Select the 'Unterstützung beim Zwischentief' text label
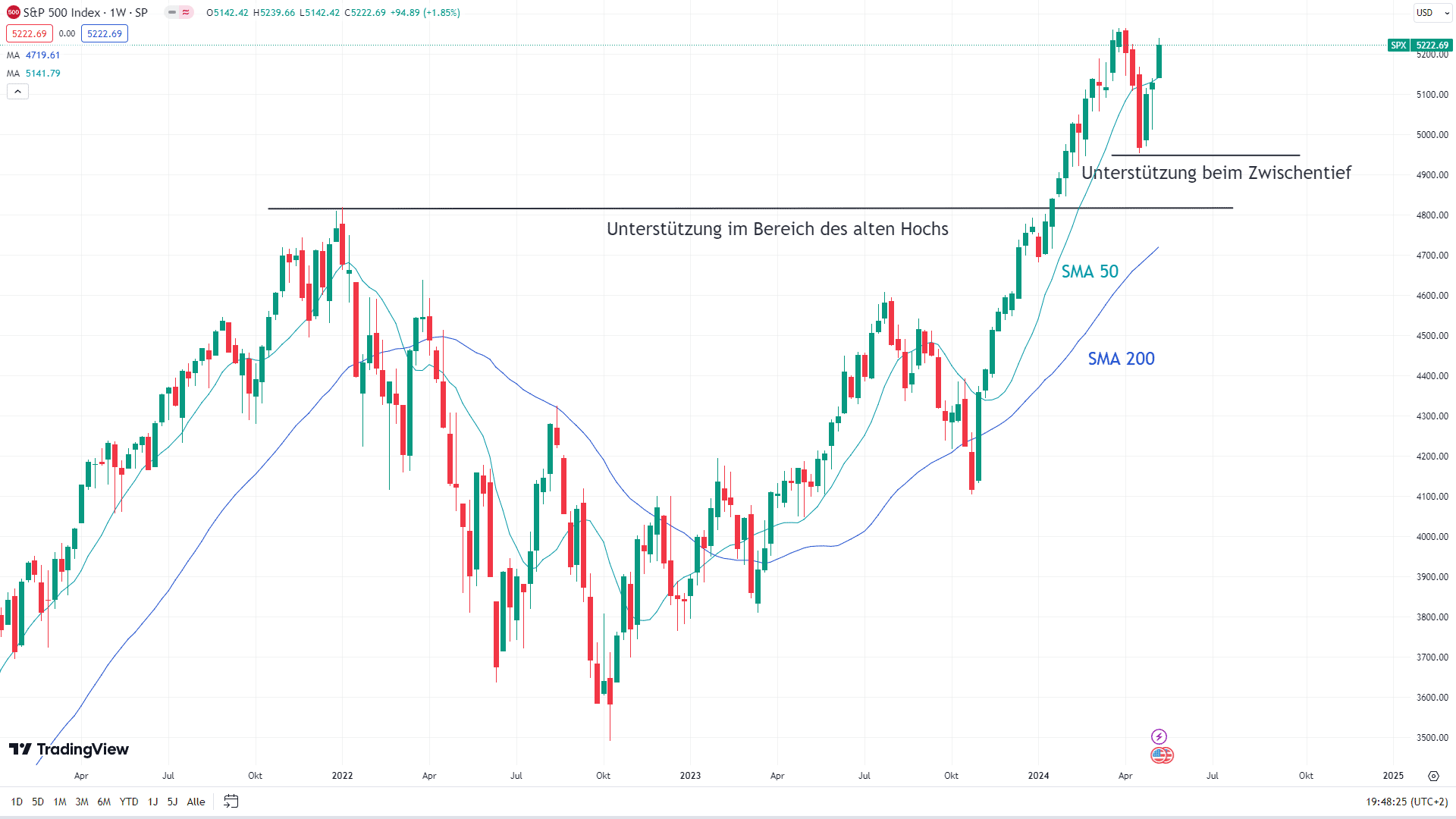This screenshot has height=819, width=1456. point(1216,173)
